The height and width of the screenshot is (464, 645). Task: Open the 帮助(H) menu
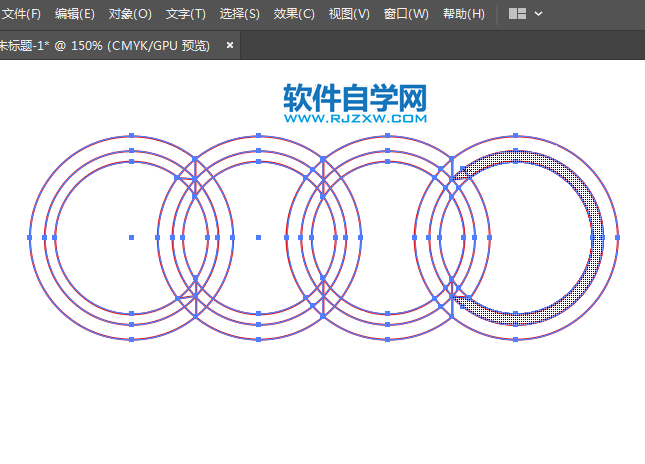tap(464, 14)
